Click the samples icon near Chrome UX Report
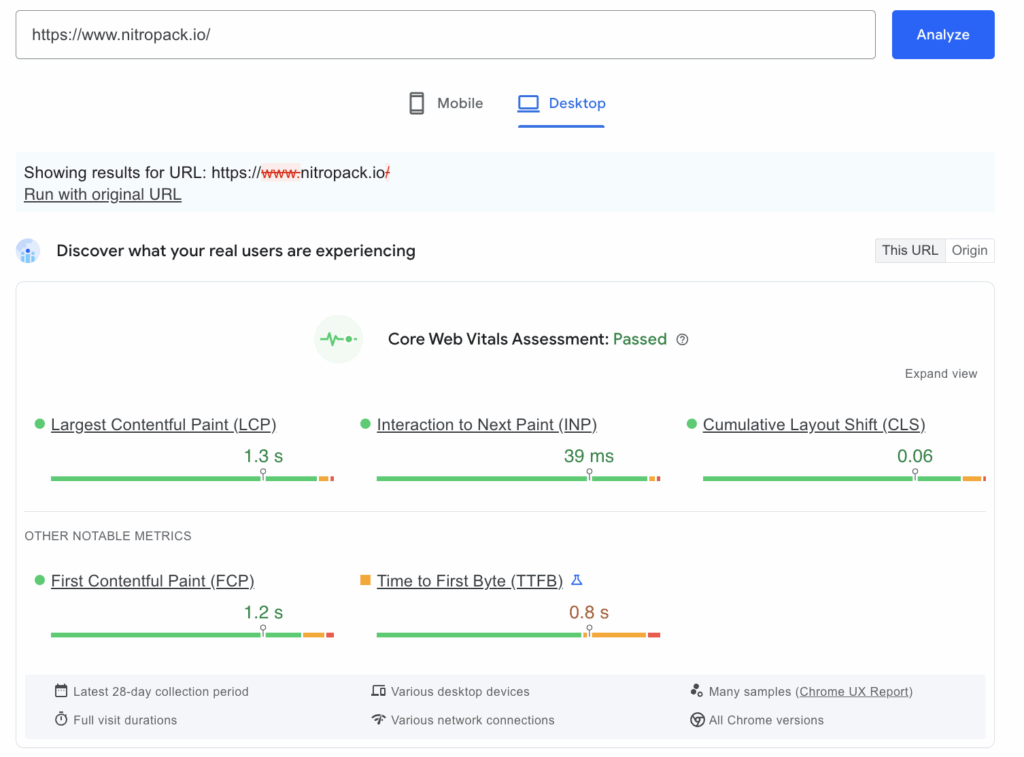 [x=697, y=691]
